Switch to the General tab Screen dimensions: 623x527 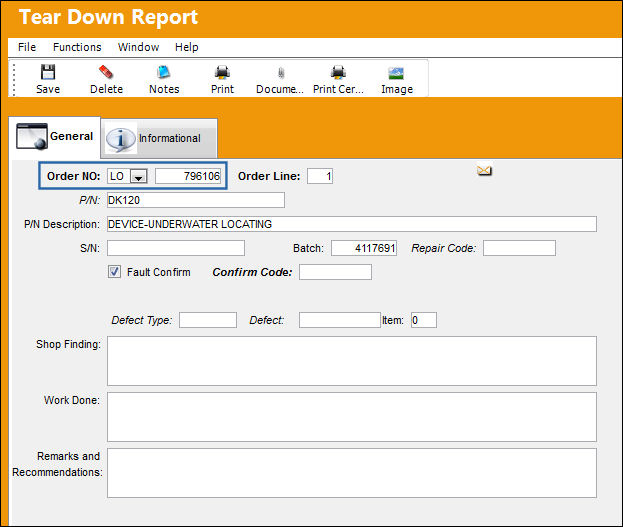[x=55, y=137]
